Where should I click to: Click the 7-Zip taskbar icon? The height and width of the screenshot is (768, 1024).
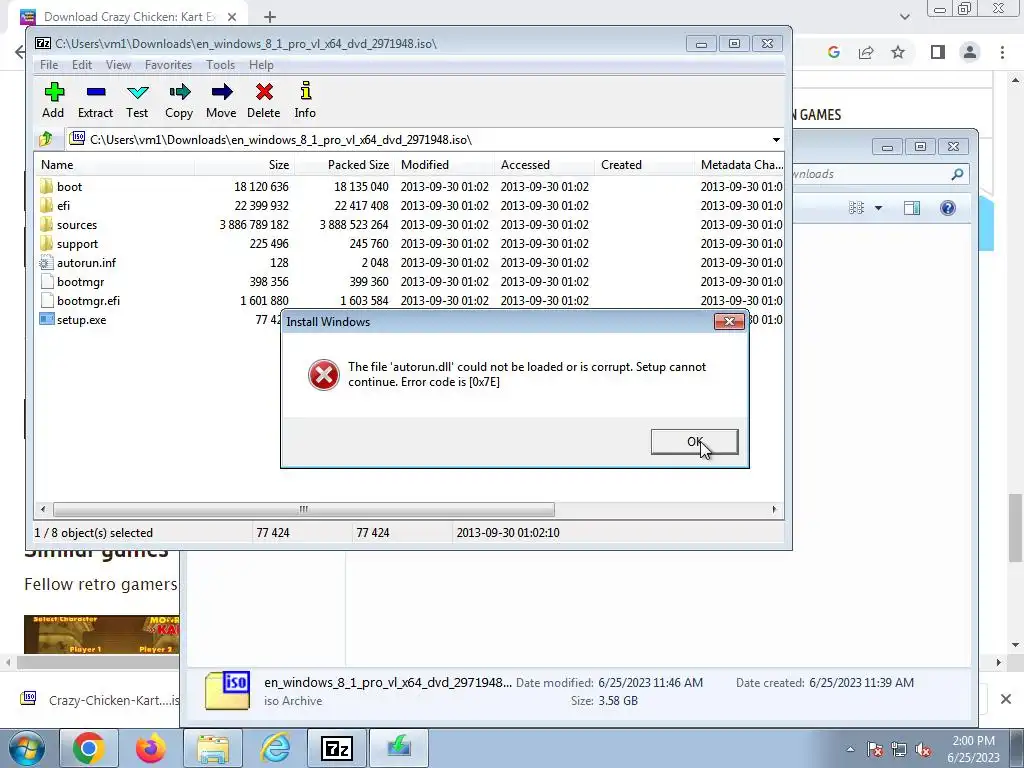[337, 748]
